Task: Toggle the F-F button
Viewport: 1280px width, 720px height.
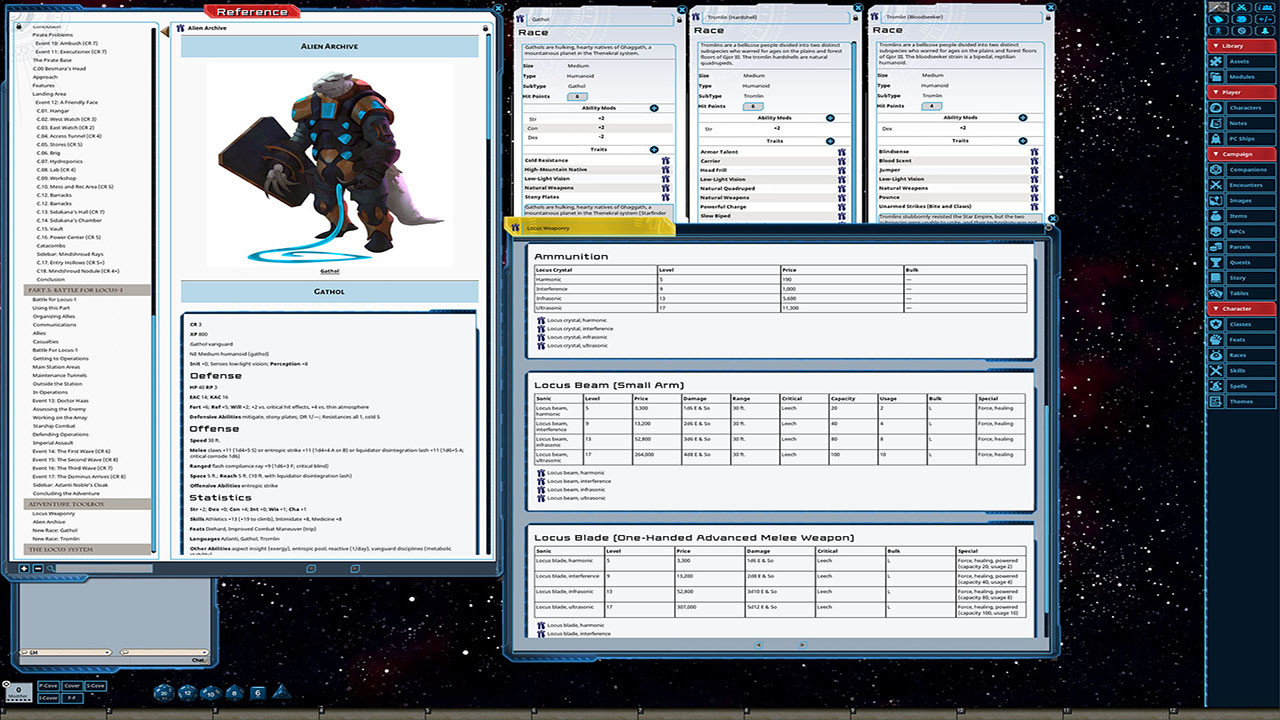Action: pyautogui.click(x=72, y=697)
